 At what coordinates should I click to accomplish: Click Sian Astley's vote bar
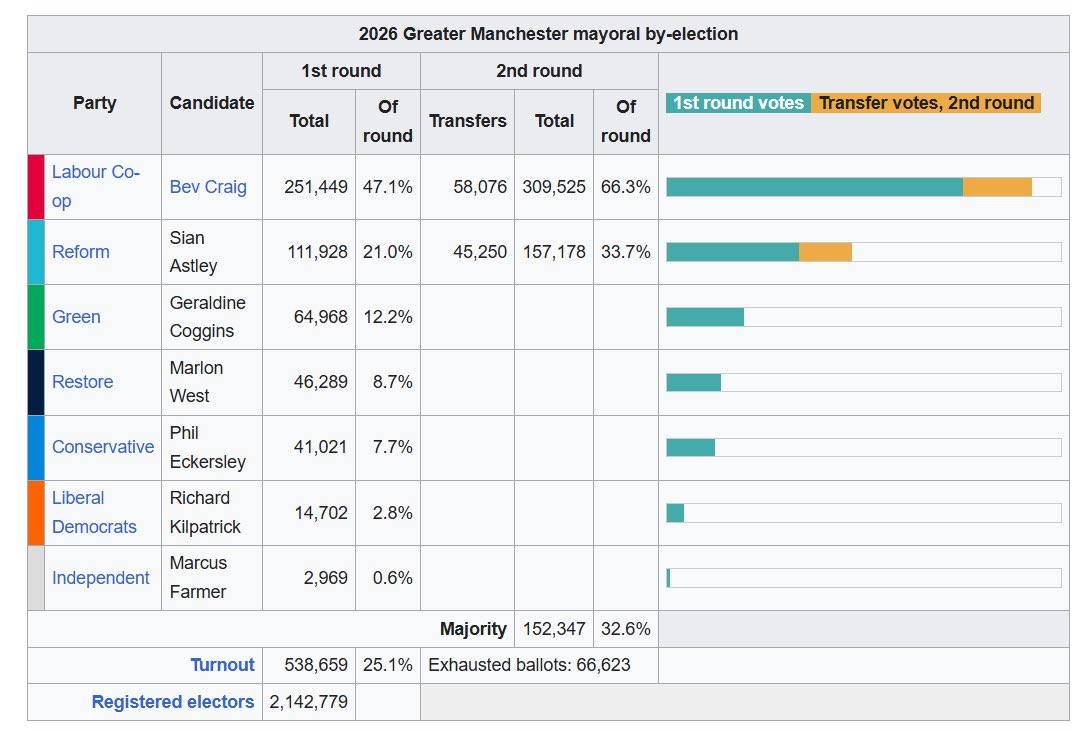(864, 252)
